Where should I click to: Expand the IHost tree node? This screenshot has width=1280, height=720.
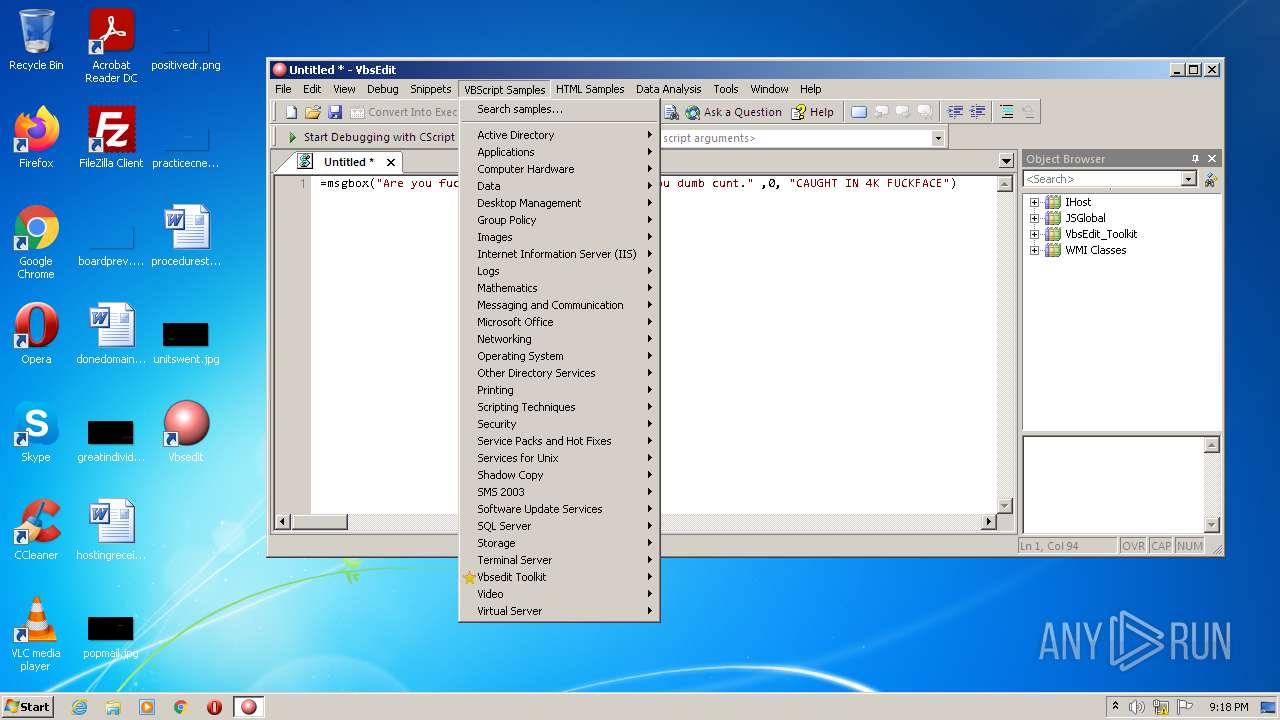pyautogui.click(x=1034, y=202)
